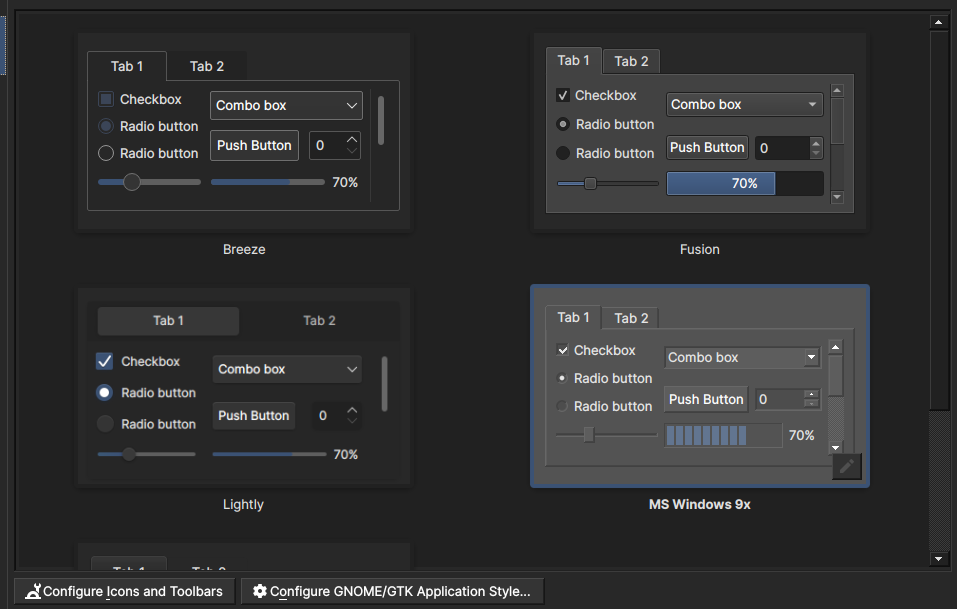Image resolution: width=957 pixels, height=609 pixels.
Task: Click the gear icon on Configure GNOME/GTK button
Action: (260, 591)
